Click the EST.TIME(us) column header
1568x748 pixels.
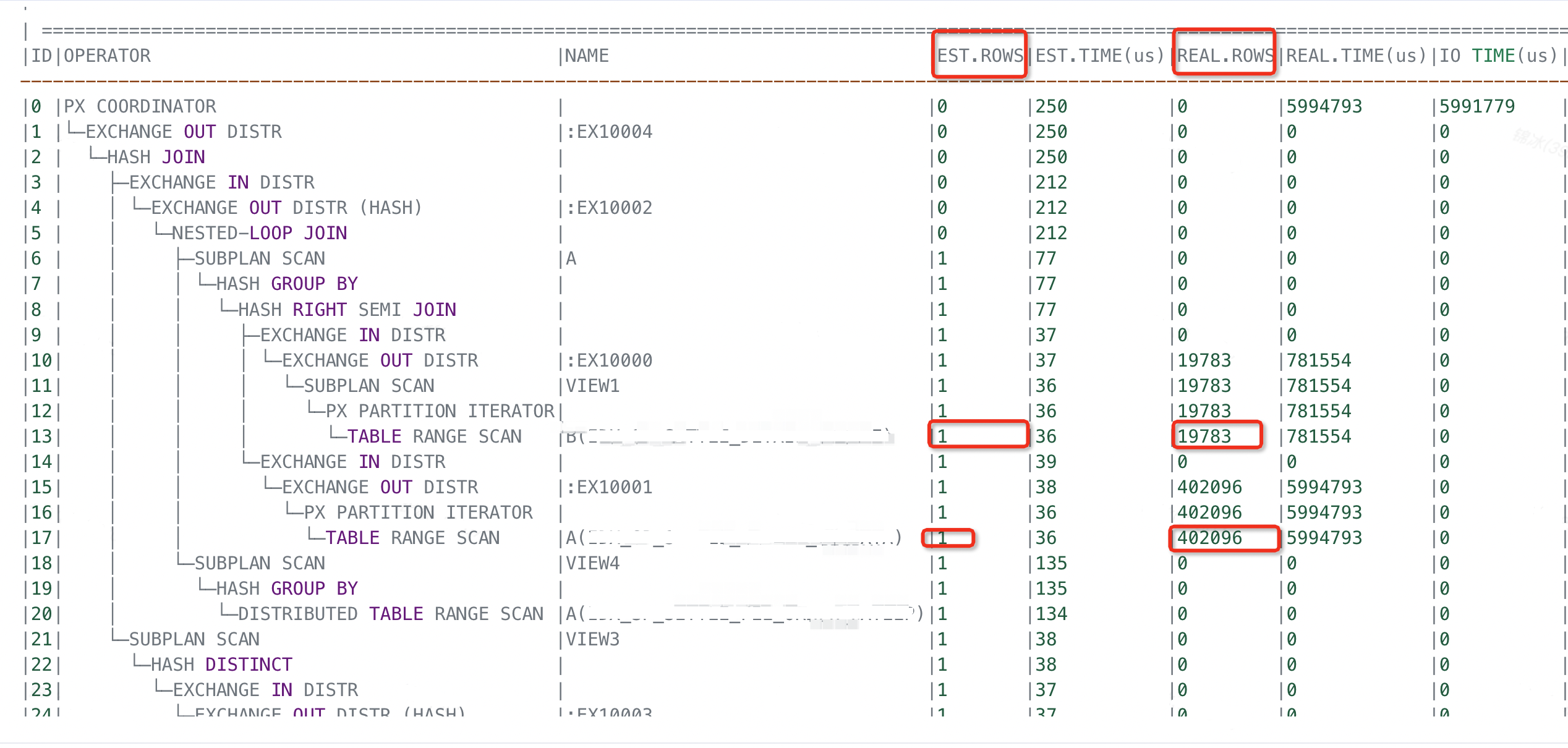1099,55
